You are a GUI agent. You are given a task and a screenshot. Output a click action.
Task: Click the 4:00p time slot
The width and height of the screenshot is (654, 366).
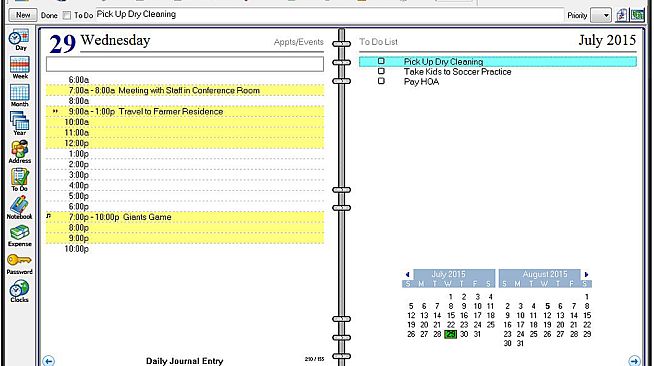pyautogui.click(x=185, y=186)
